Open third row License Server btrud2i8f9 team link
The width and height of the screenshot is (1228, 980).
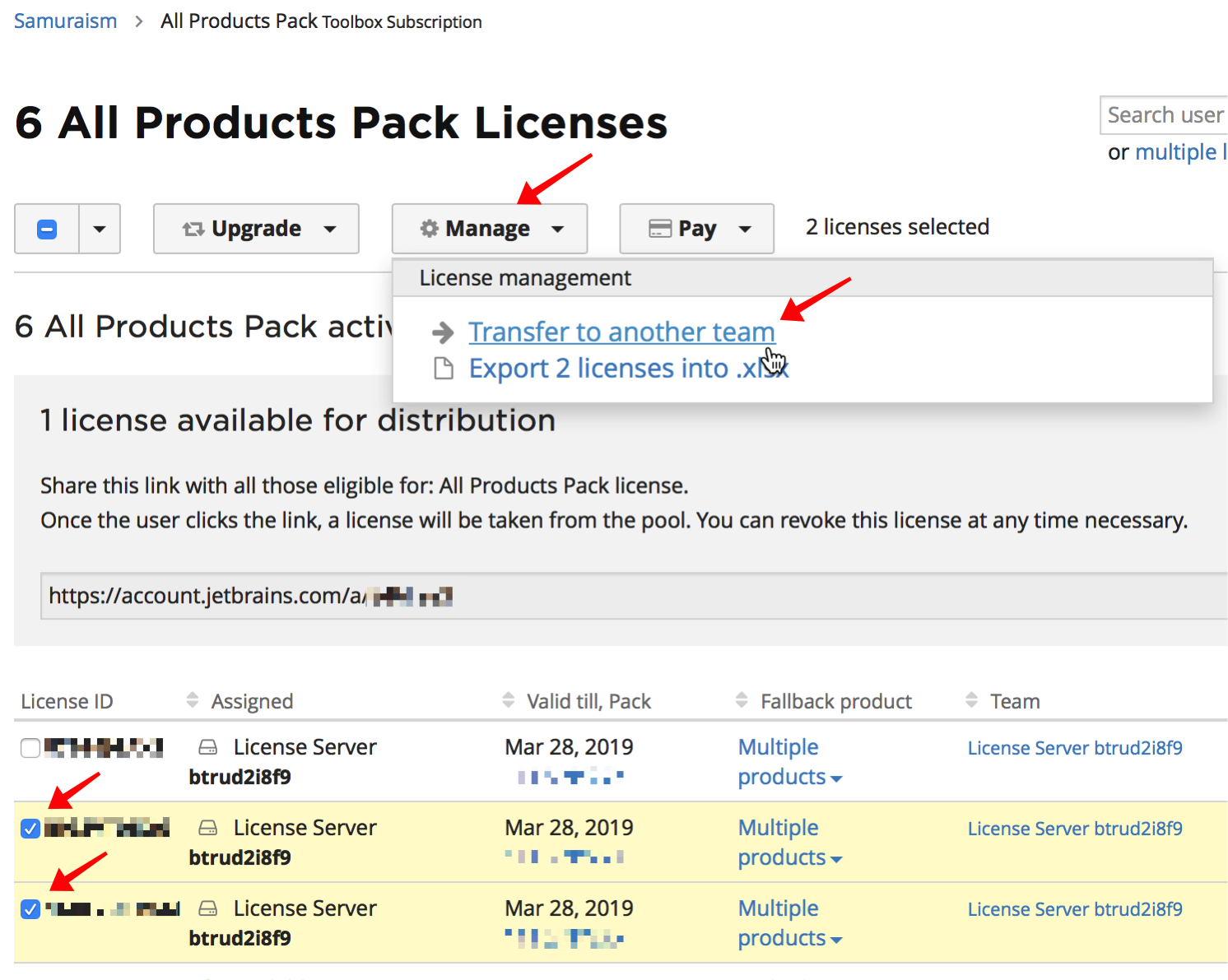[x=1075, y=909]
